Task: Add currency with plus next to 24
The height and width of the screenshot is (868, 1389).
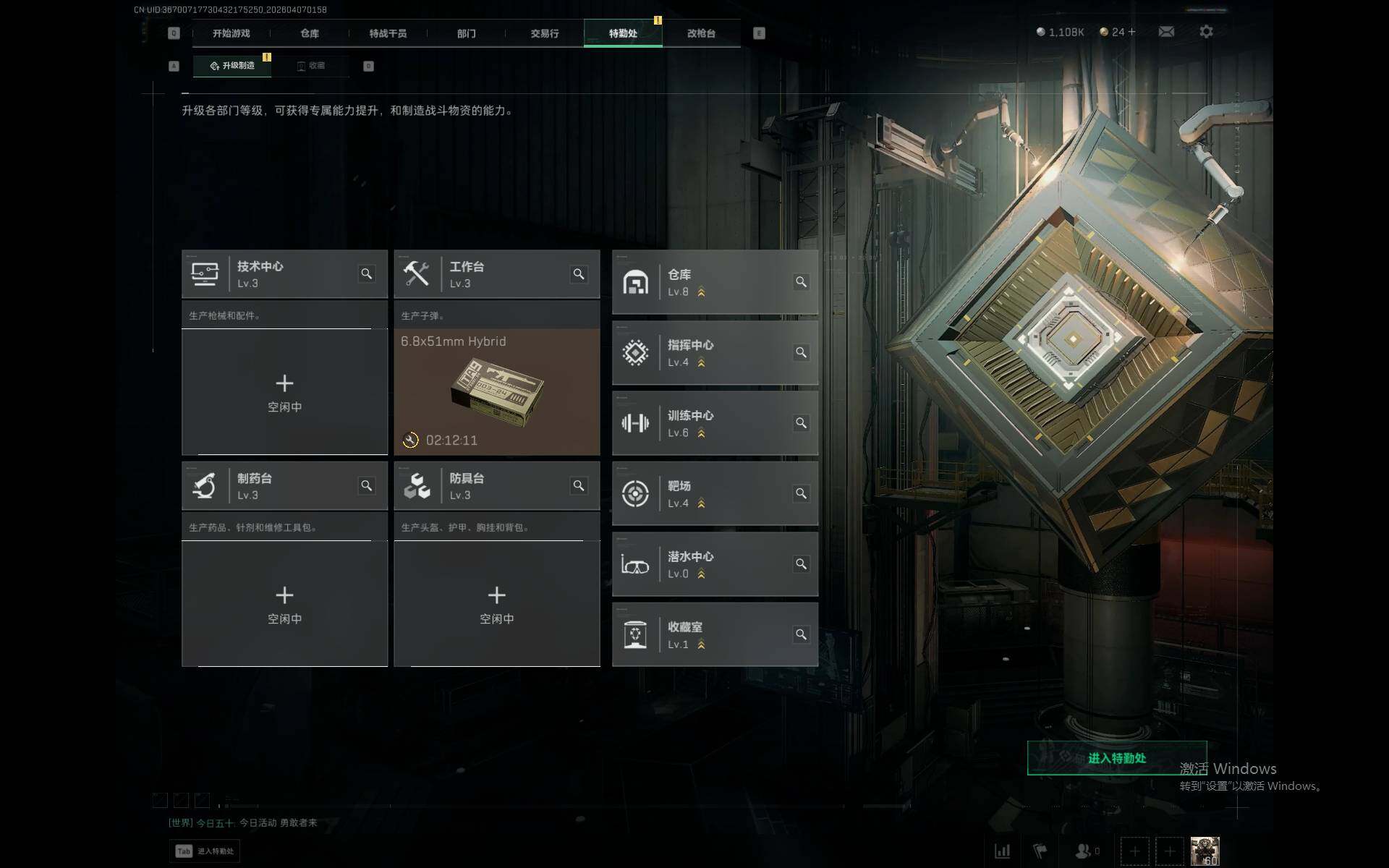Action: coord(1132,32)
